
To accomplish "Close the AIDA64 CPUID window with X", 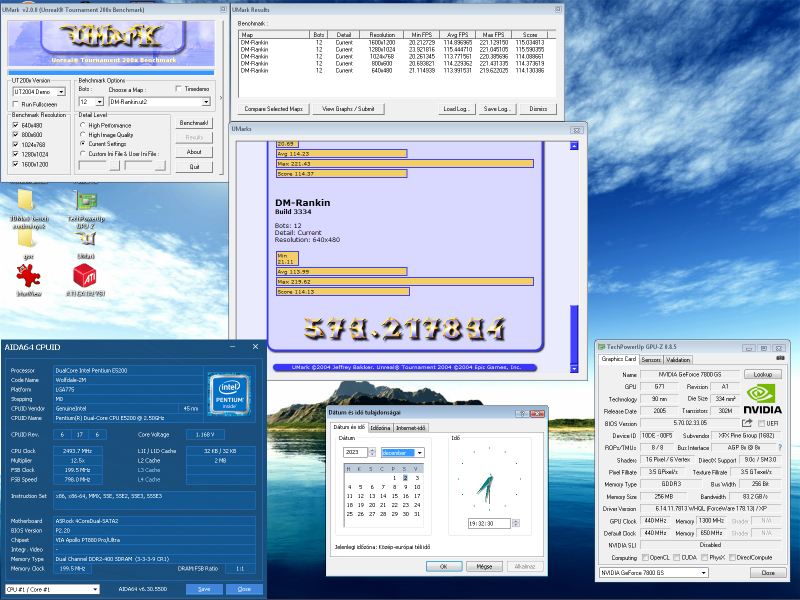I will [255, 347].
